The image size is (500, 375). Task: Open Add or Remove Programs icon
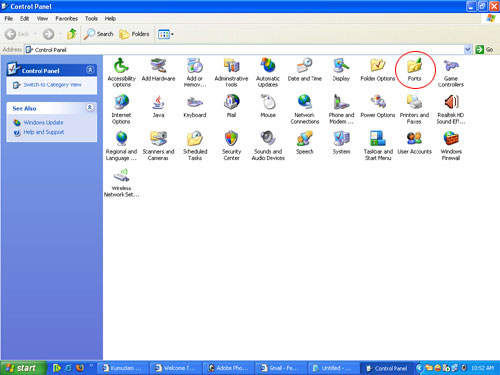click(195, 72)
